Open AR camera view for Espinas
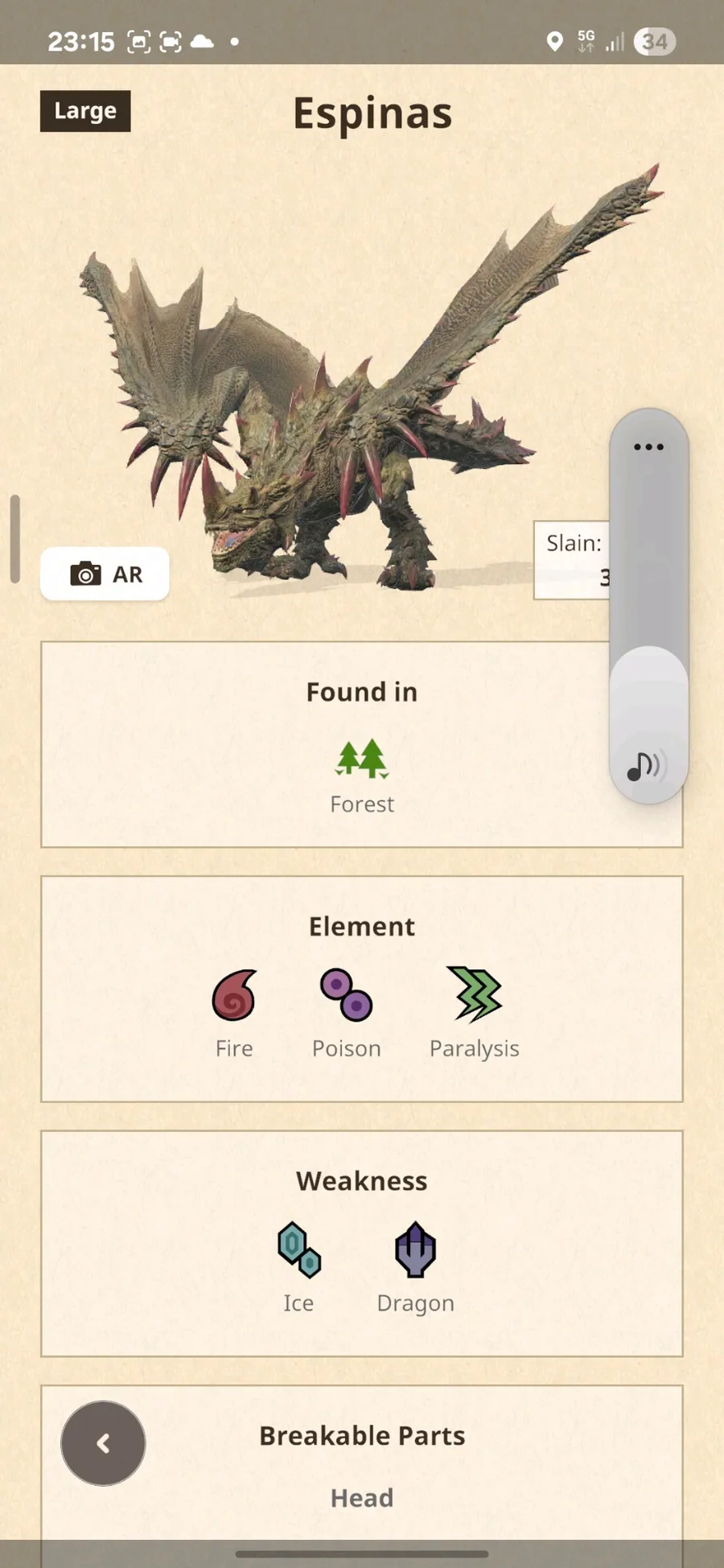The height and width of the screenshot is (1568, 724). (x=105, y=574)
